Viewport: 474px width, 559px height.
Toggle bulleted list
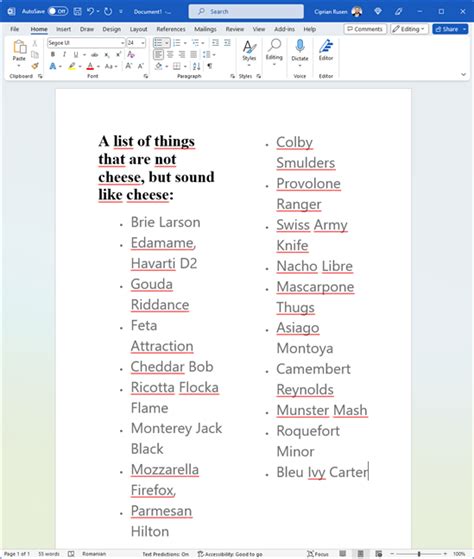(x=158, y=43)
